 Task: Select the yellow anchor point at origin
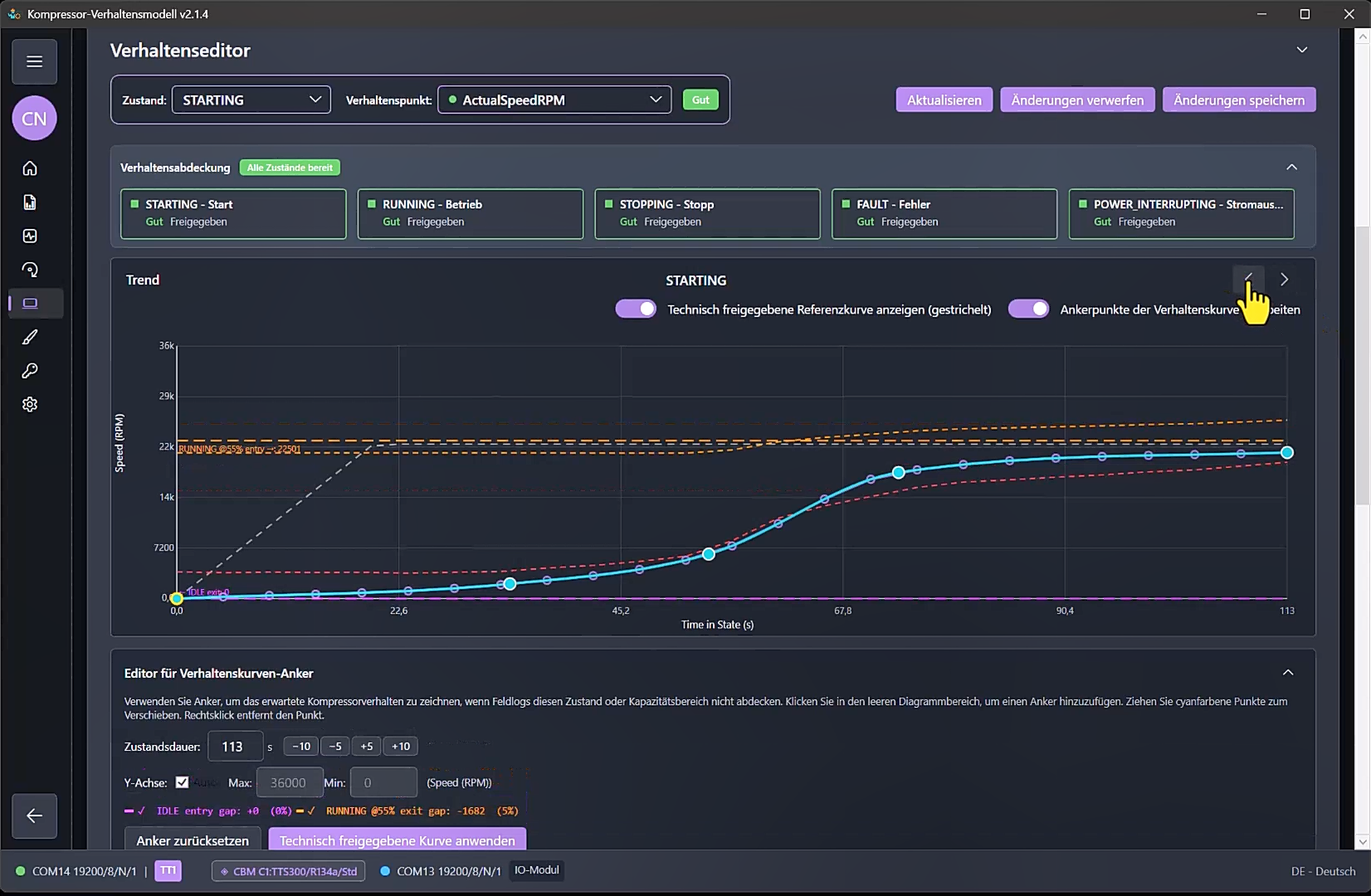coord(177,598)
